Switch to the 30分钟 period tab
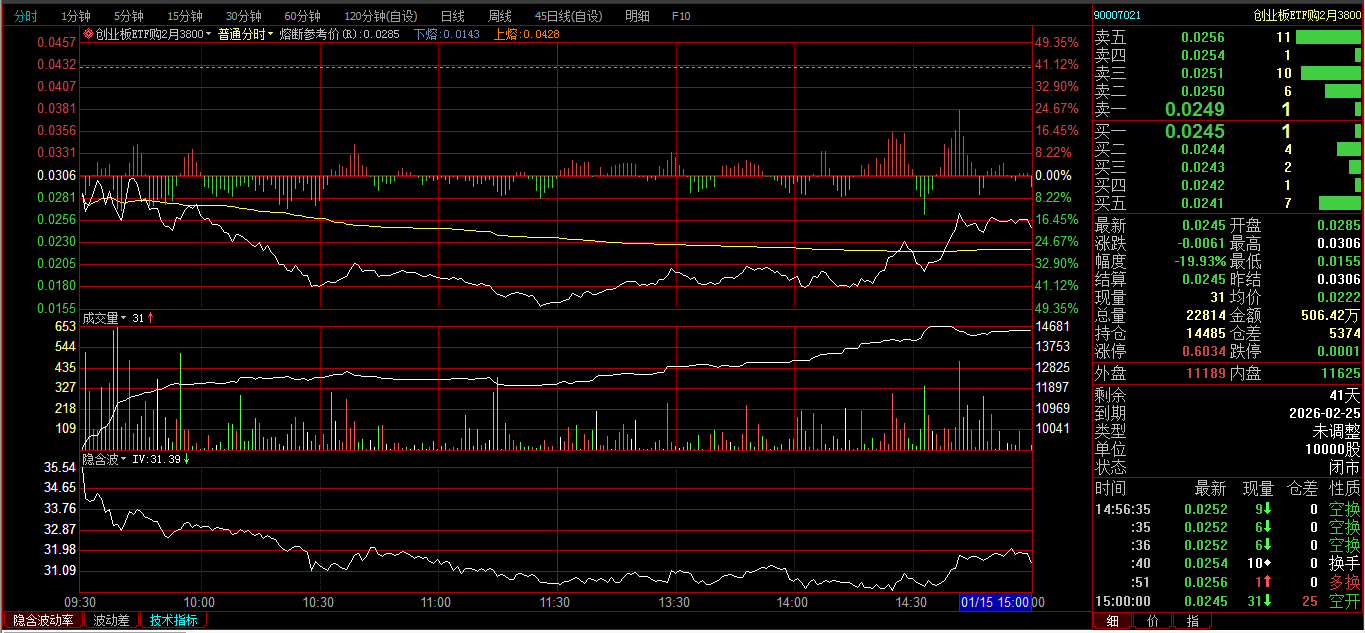 (243, 16)
